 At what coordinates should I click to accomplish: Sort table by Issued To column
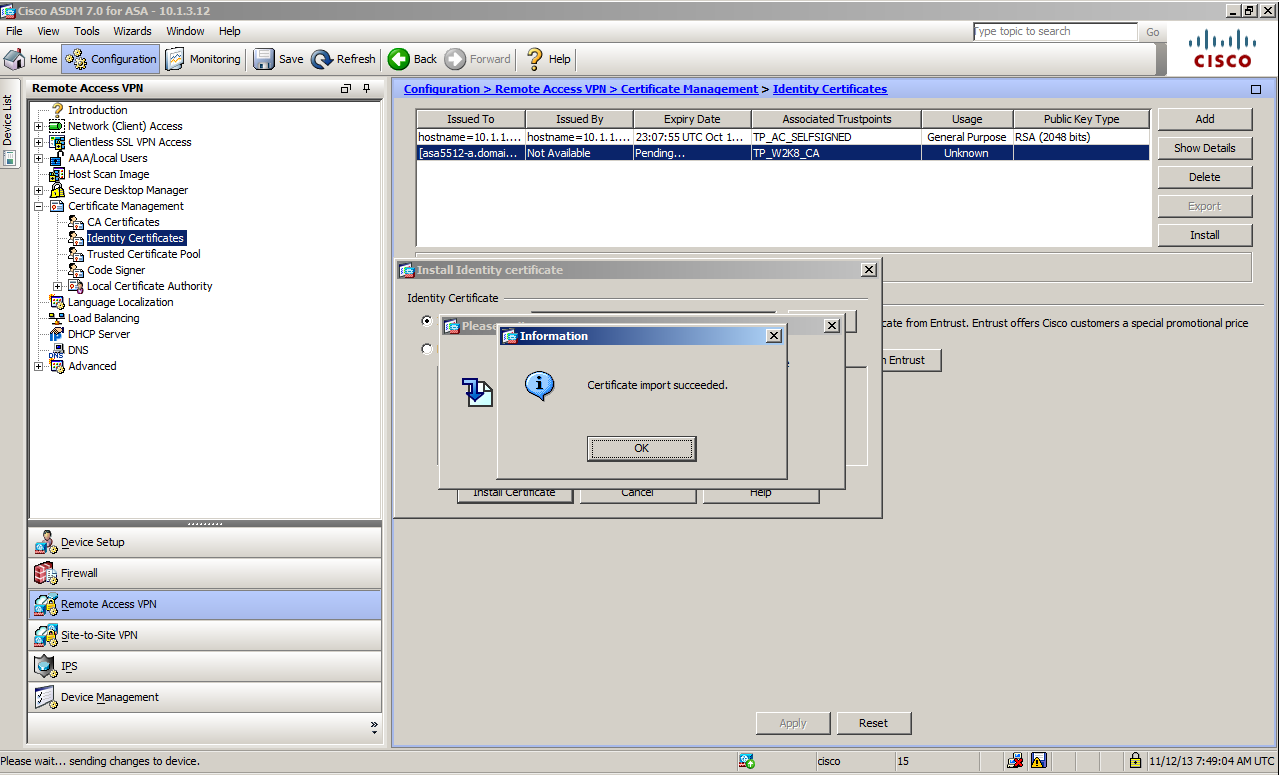pyautogui.click(x=471, y=119)
